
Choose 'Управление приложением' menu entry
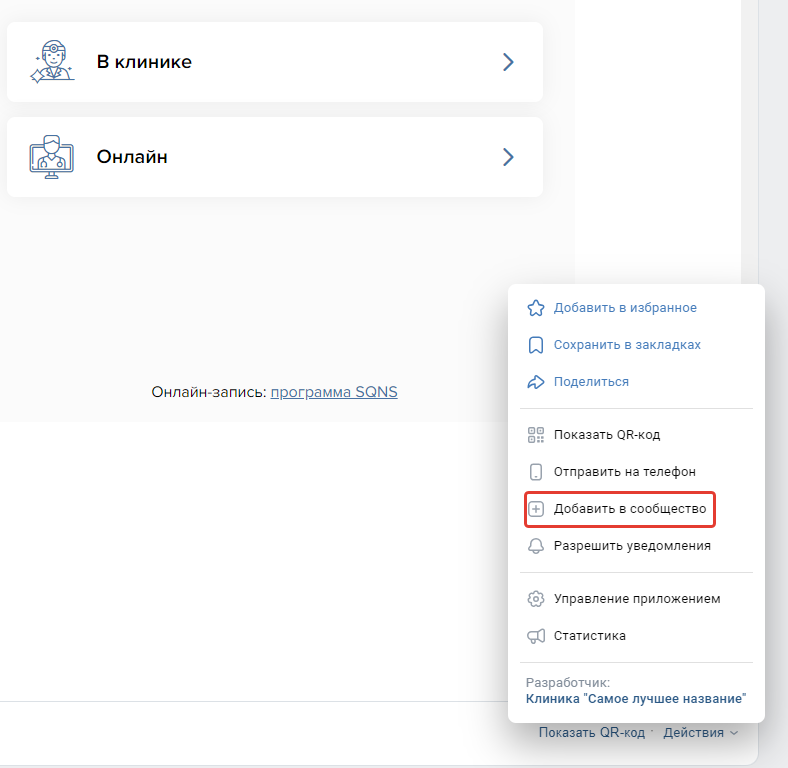pyautogui.click(x=637, y=599)
